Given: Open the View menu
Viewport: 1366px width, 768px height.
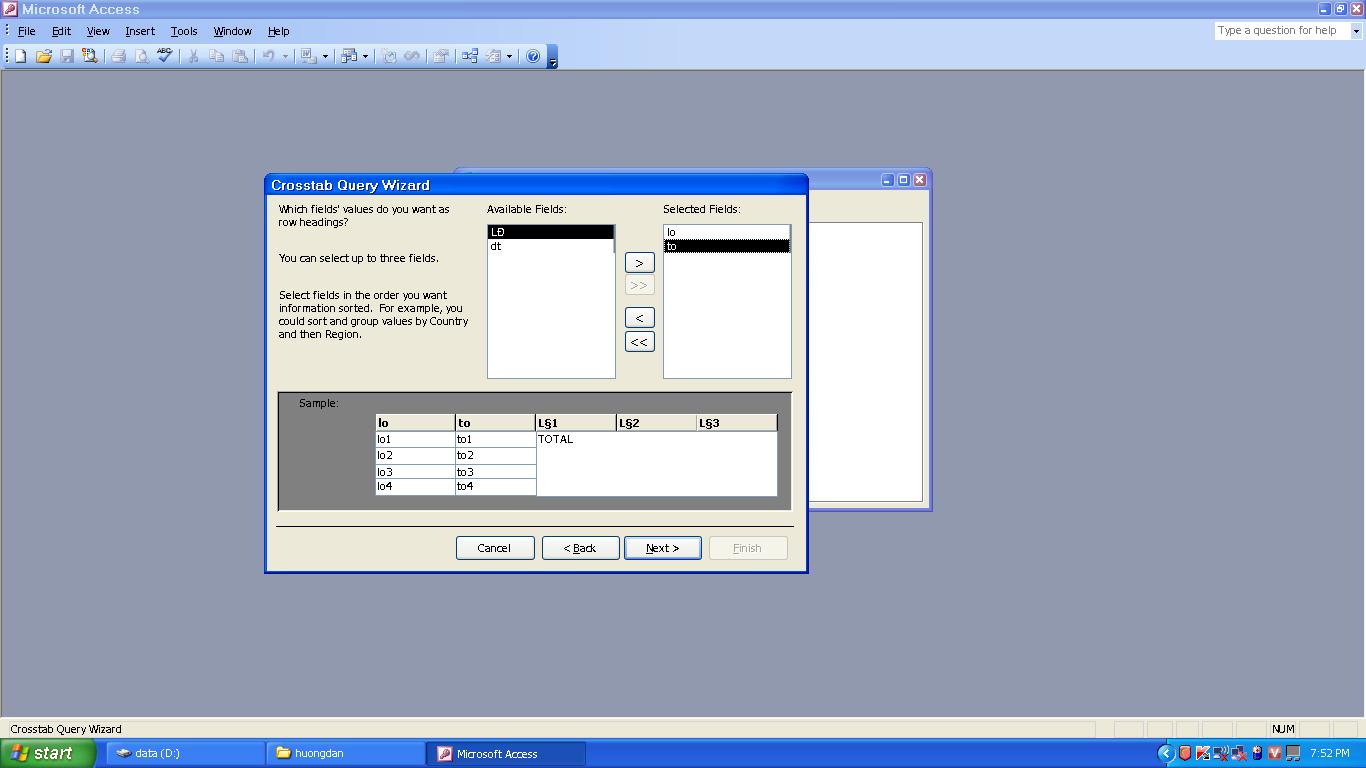Looking at the screenshot, I should coord(98,31).
